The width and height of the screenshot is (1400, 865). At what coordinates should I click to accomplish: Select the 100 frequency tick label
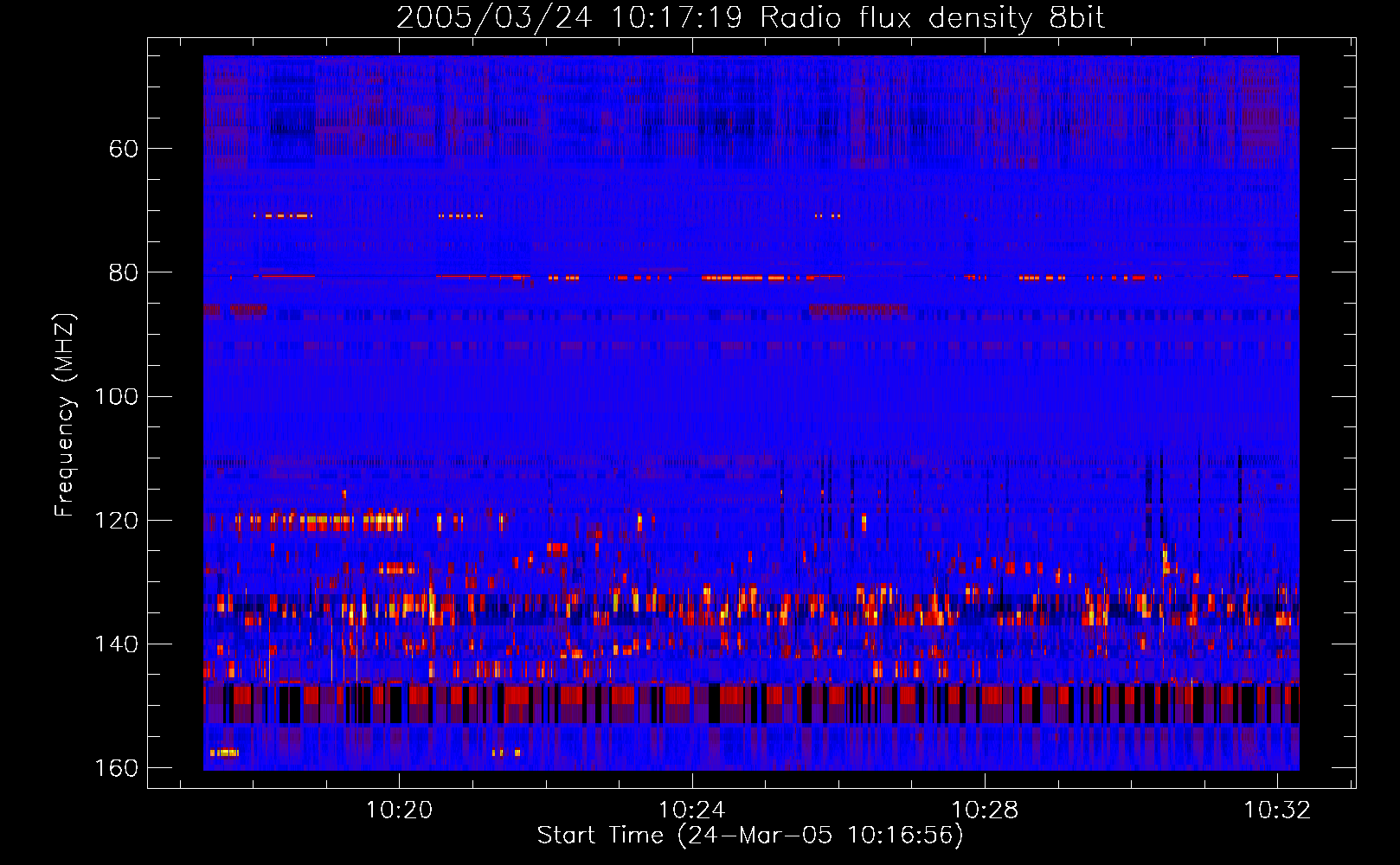tap(117, 396)
